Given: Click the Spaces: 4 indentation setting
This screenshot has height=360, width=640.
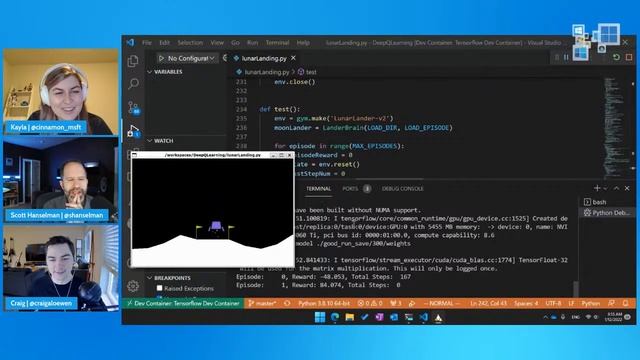Looking at the screenshot, I should (x=526, y=303).
